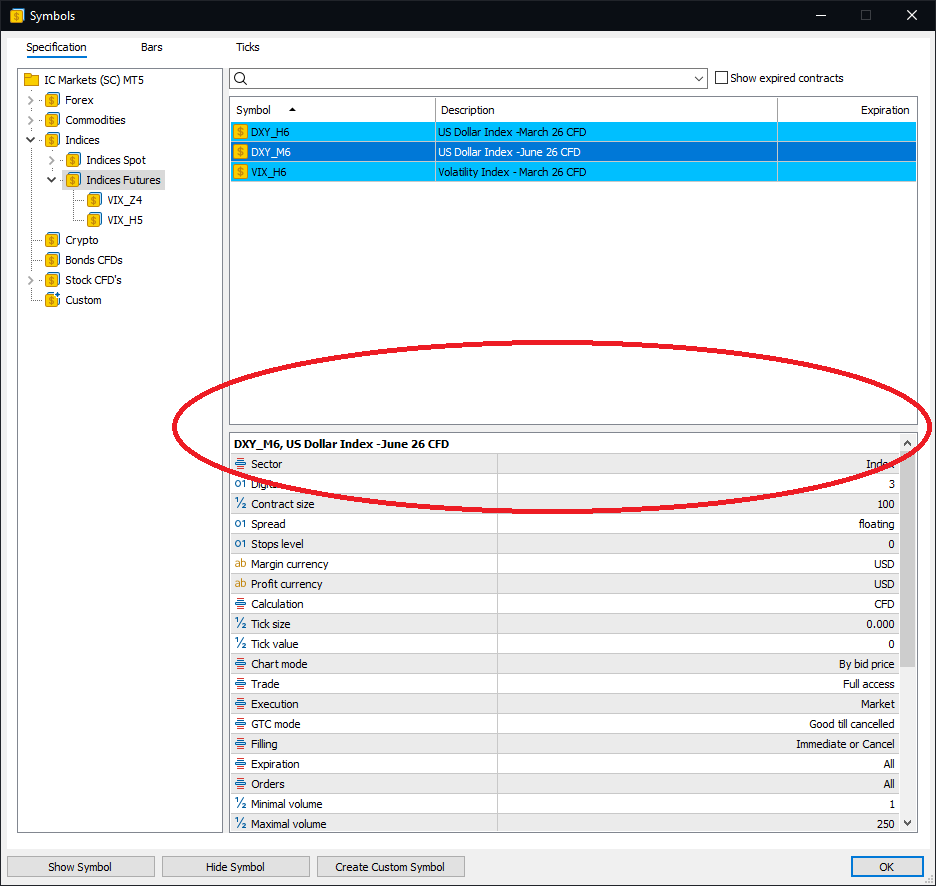This screenshot has height=886, width=936.
Task: Click the specification scrollbar down arrow
Action: tap(907, 823)
